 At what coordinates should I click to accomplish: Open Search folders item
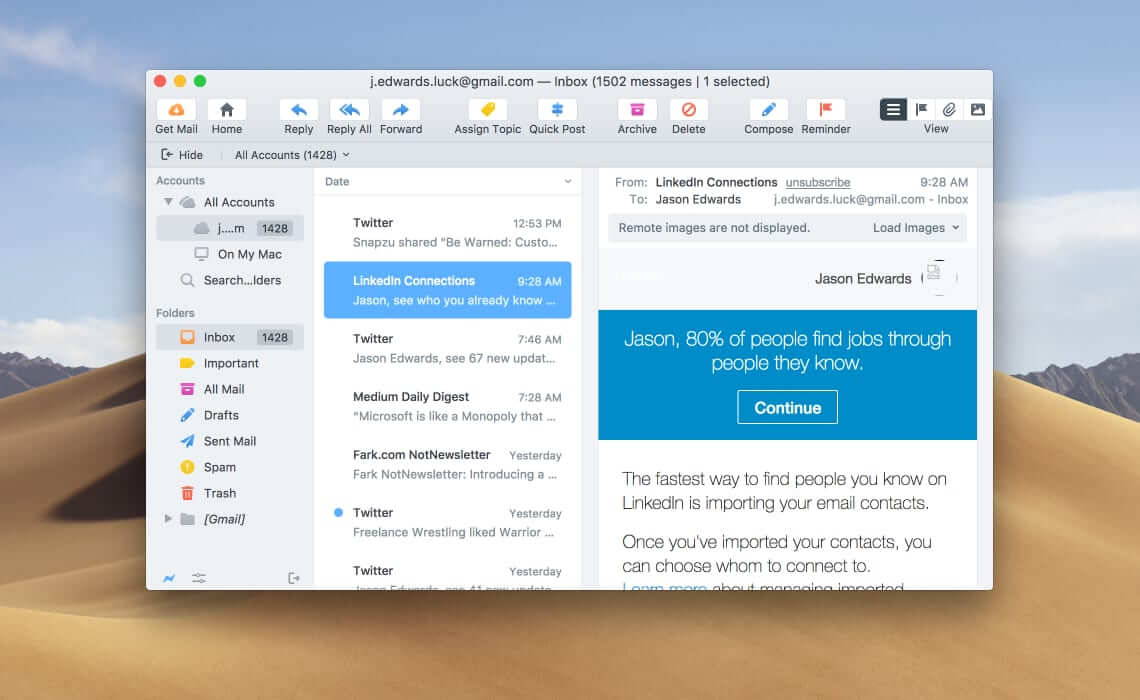click(x=230, y=280)
